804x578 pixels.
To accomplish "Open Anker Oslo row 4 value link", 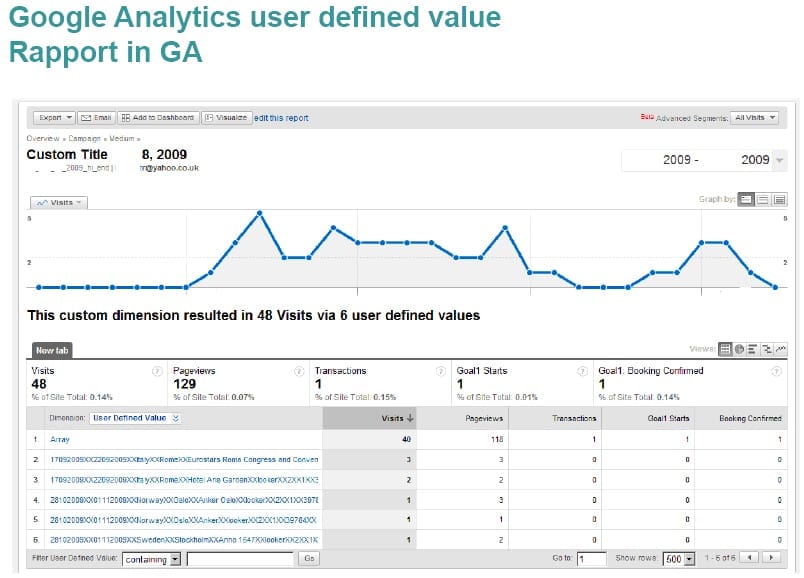I will pos(184,500).
